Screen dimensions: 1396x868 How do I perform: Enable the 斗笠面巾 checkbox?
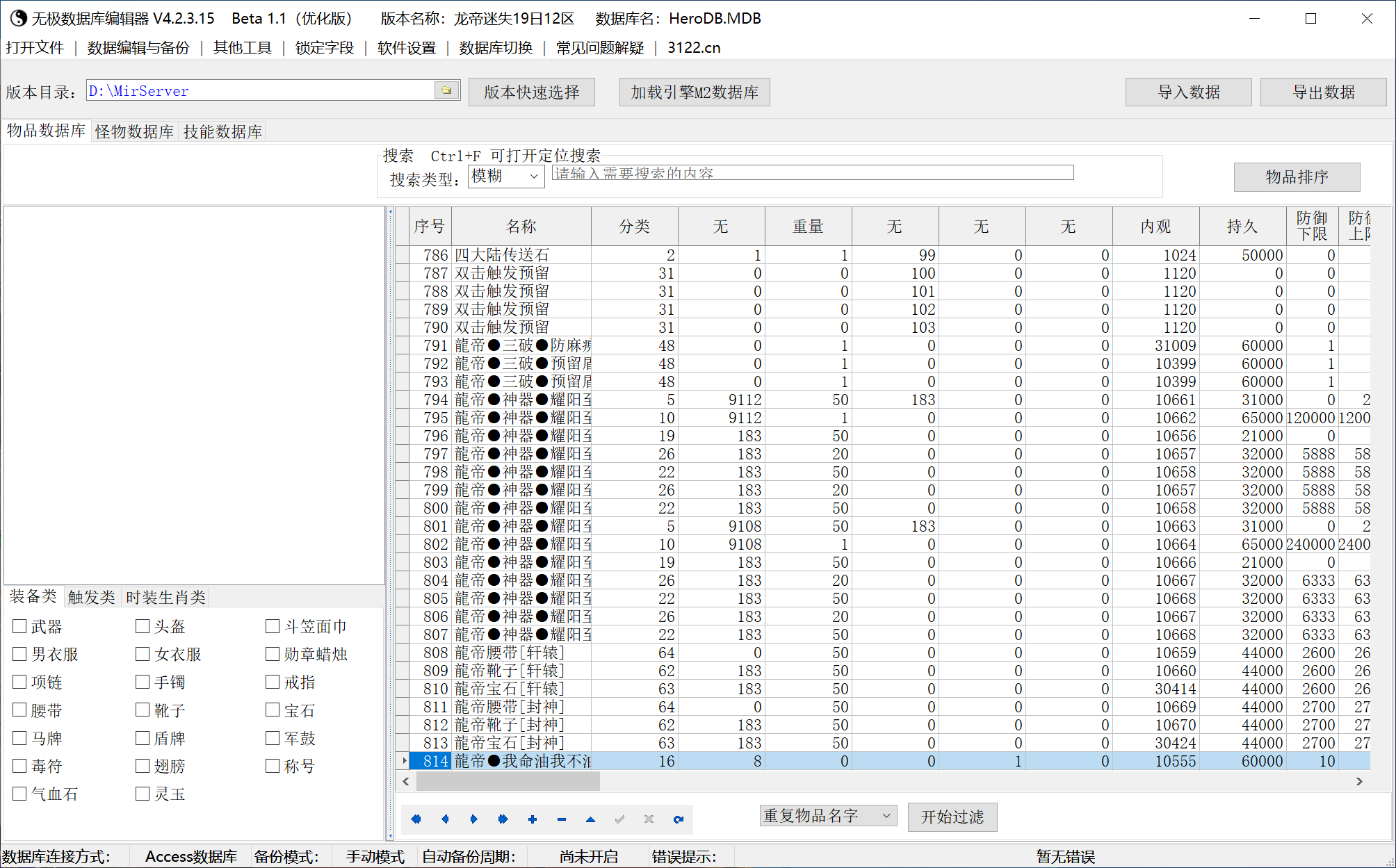pyautogui.click(x=273, y=626)
